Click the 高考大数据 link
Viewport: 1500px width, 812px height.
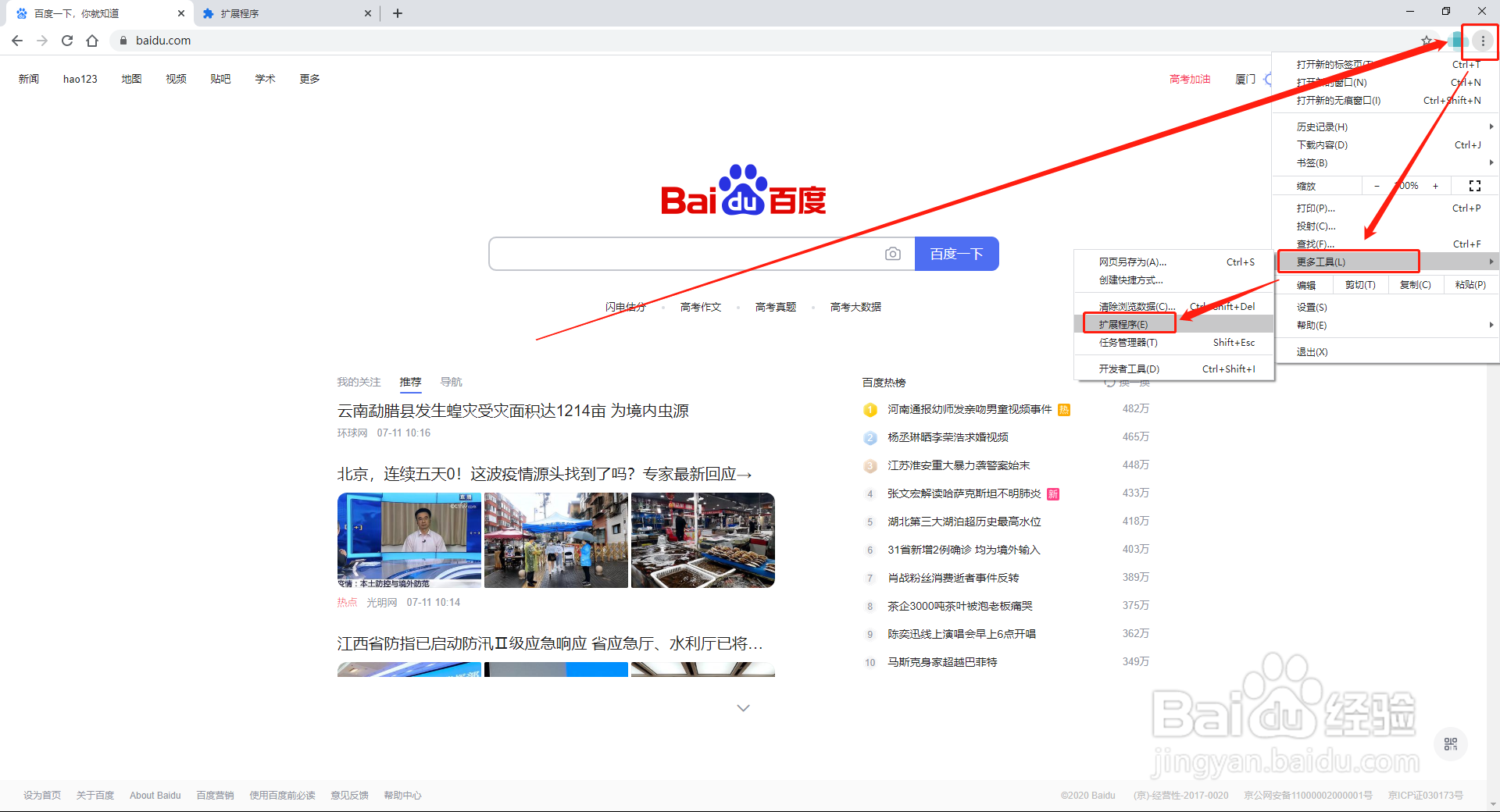pos(855,307)
